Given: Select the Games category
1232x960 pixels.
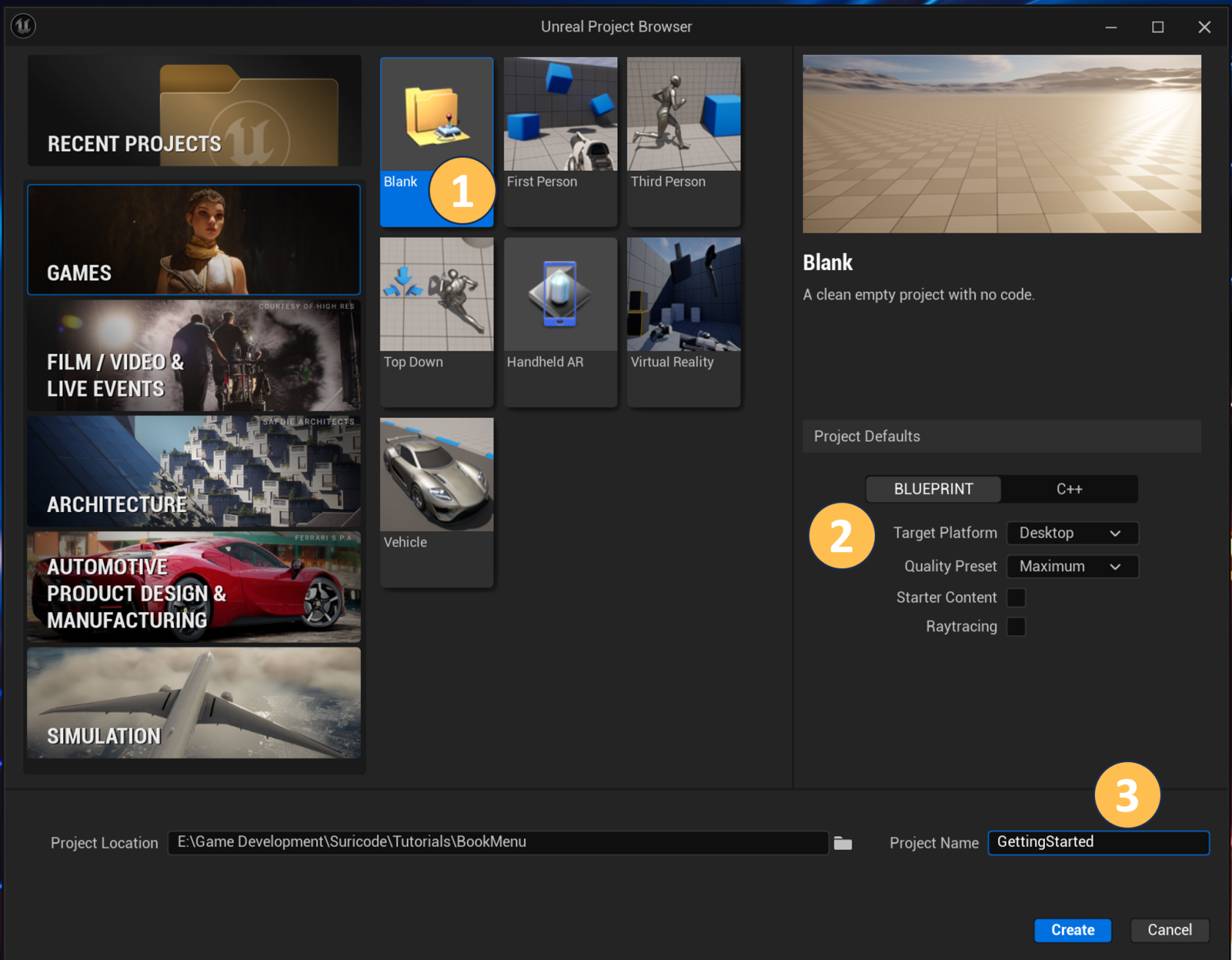Looking at the screenshot, I should pyautogui.click(x=194, y=240).
